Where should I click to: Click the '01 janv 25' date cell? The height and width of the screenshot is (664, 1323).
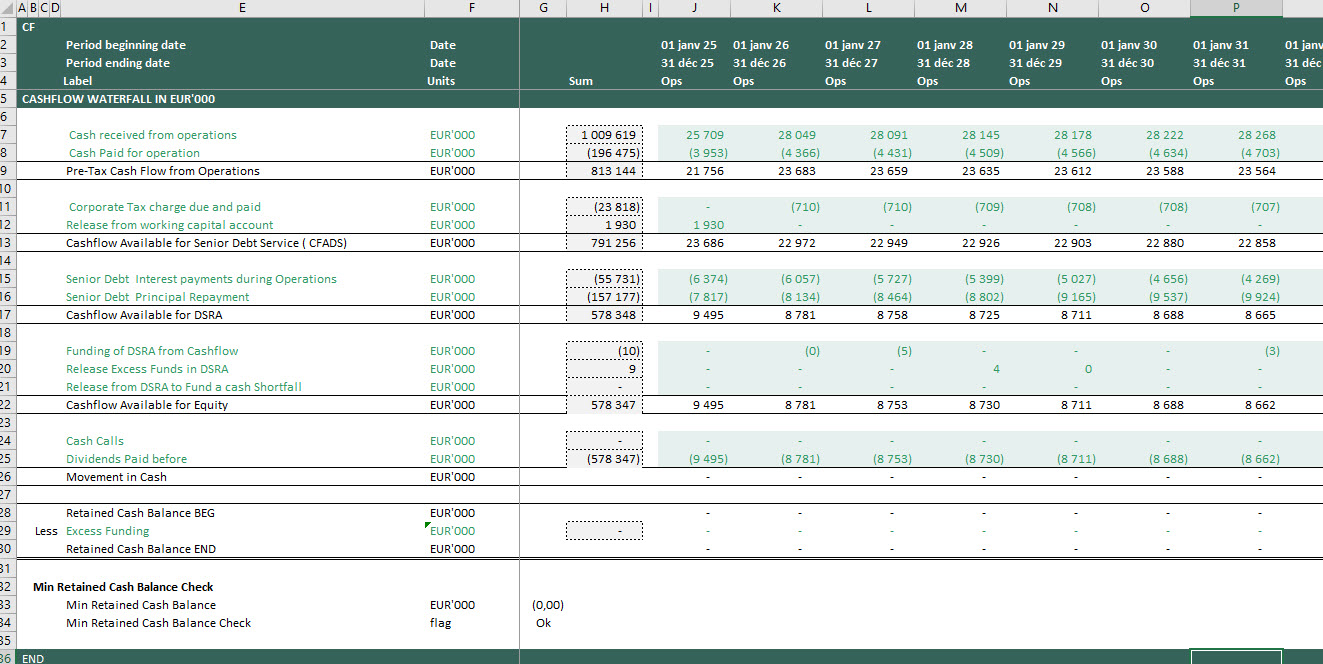(x=688, y=45)
